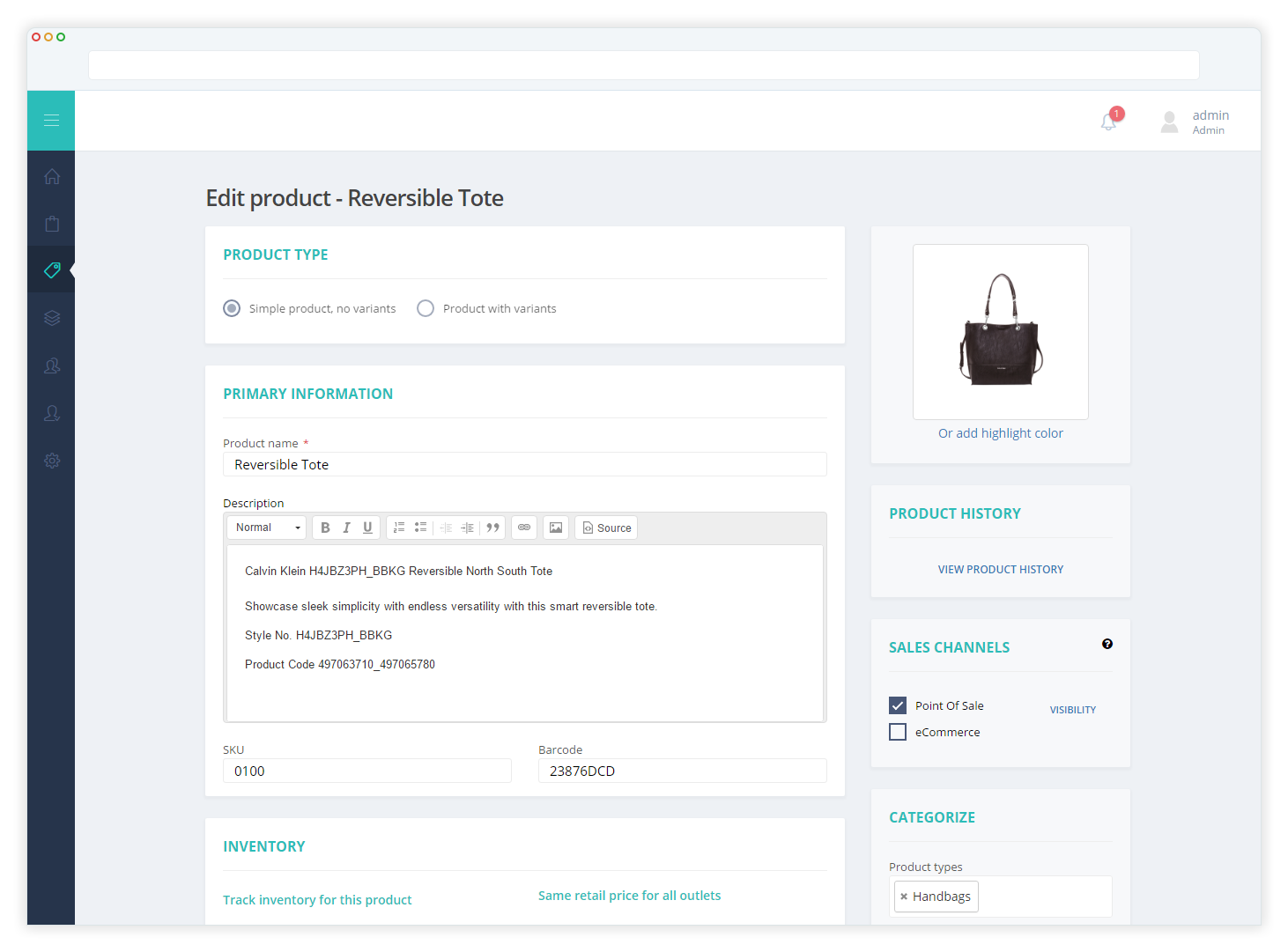This screenshot has height=952, width=1288.
Task: Click the shopping bag icon in sidebar
Action: pyautogui.click(x=51, y=223)
